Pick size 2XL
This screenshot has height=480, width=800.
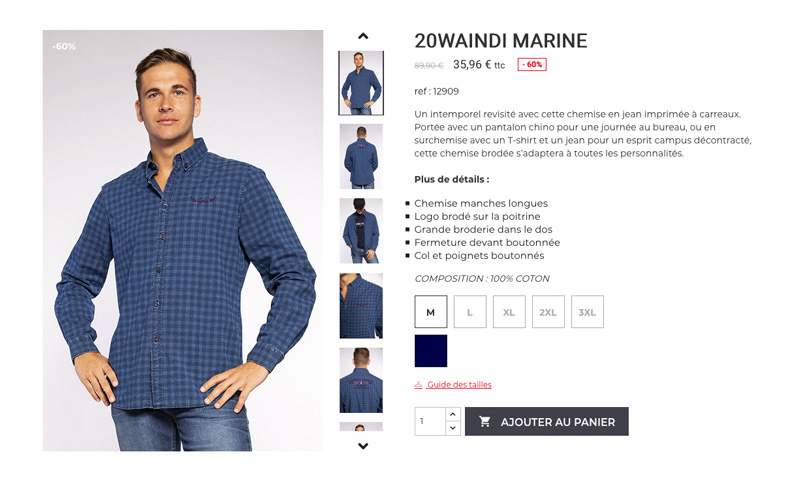548,312
